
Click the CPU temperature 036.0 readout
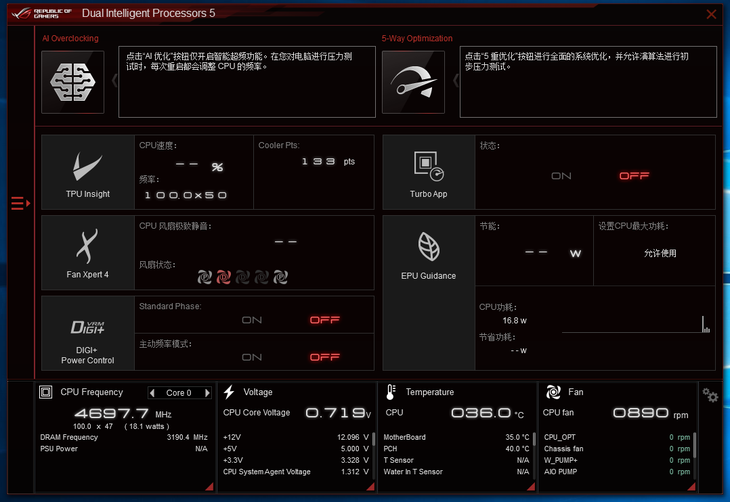(487, 413)
